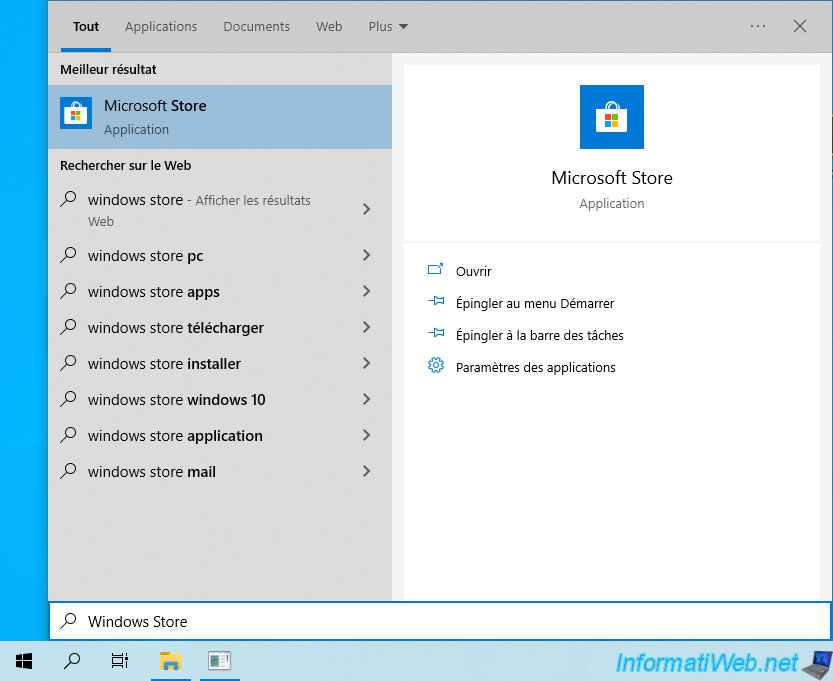
Task: Expand the 'windows store windows 10' chevron
Action: point(367,399)
